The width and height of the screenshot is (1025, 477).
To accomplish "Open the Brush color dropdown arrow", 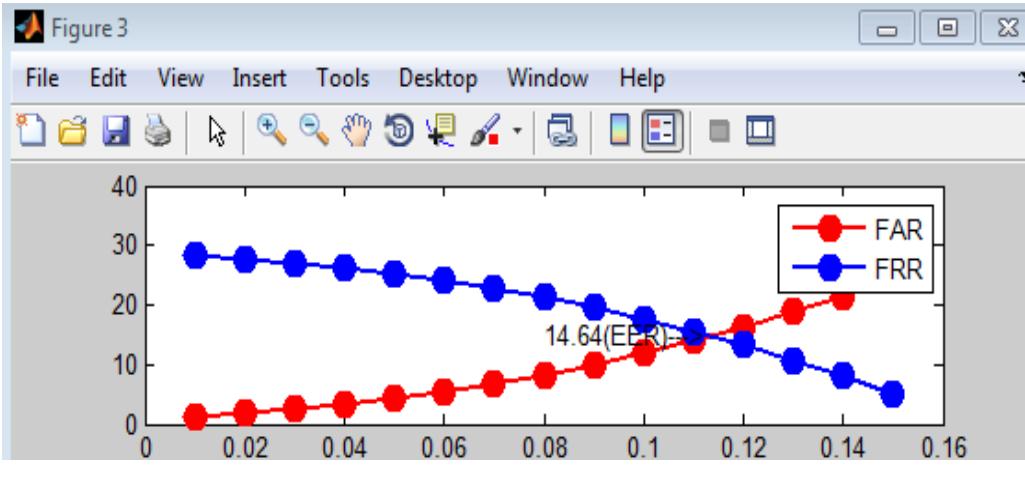I will tap(517, 131).
